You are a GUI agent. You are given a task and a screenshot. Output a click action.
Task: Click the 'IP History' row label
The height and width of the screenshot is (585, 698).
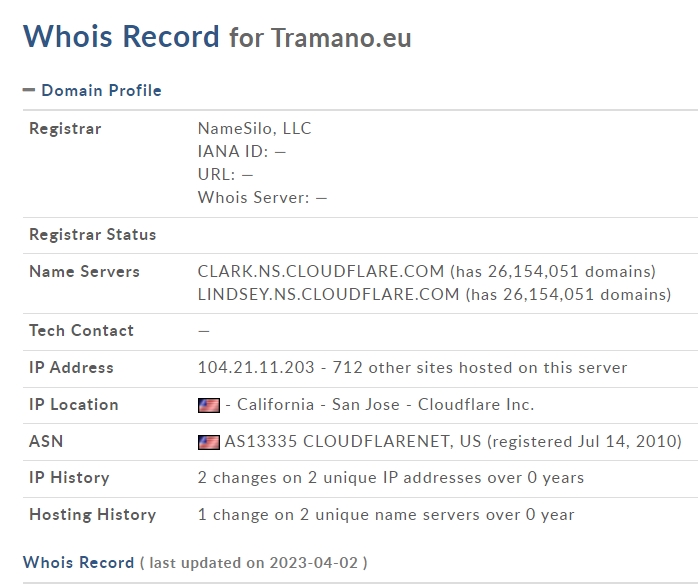click(69, 478)
